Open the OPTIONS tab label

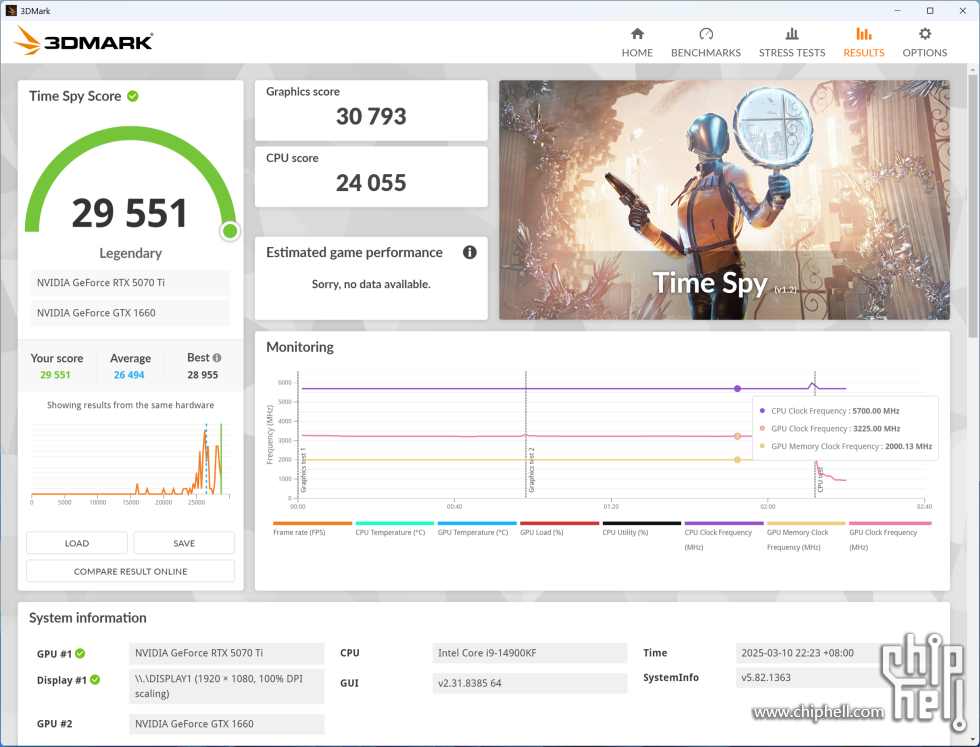pos(925,53)
